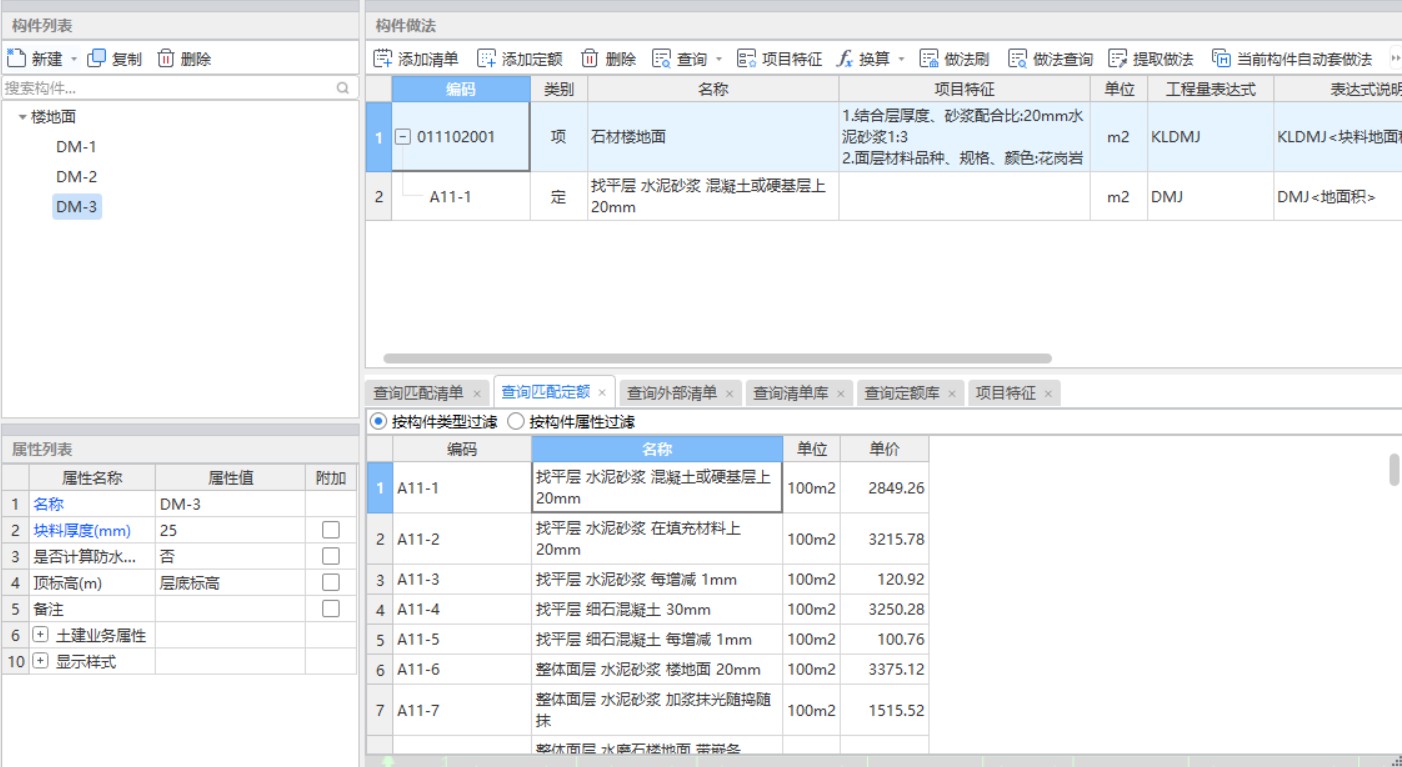The height and width of the screenshot is (767, 1402).
Task: Select quota row A11-2
Action: 647,539
